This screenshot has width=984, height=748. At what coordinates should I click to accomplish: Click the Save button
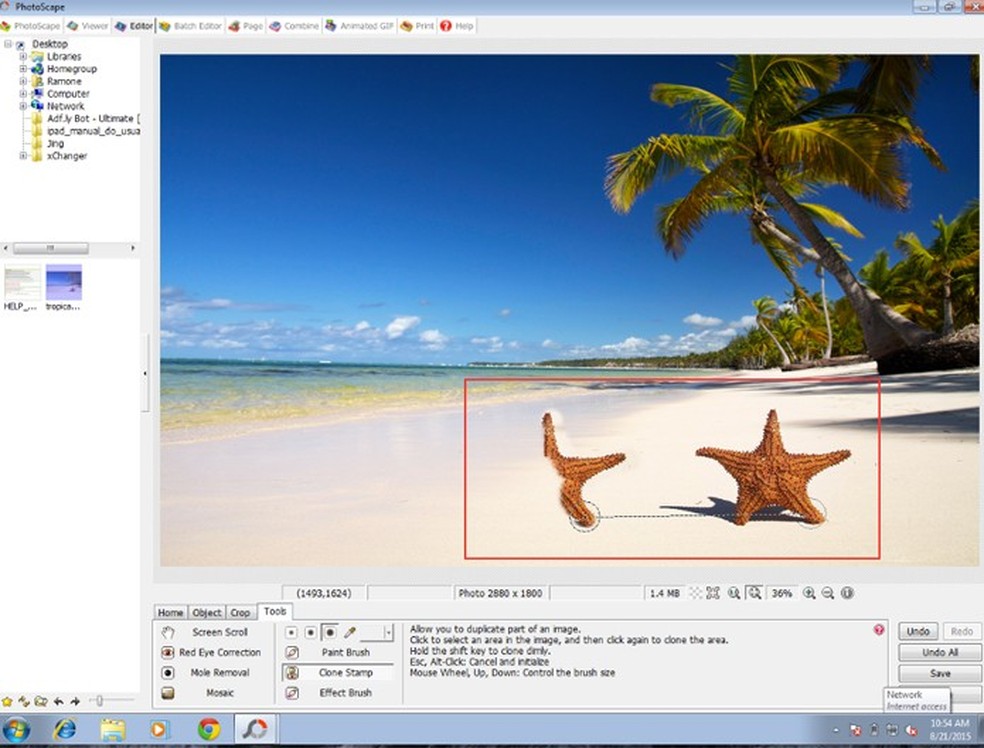coord(939,674)
